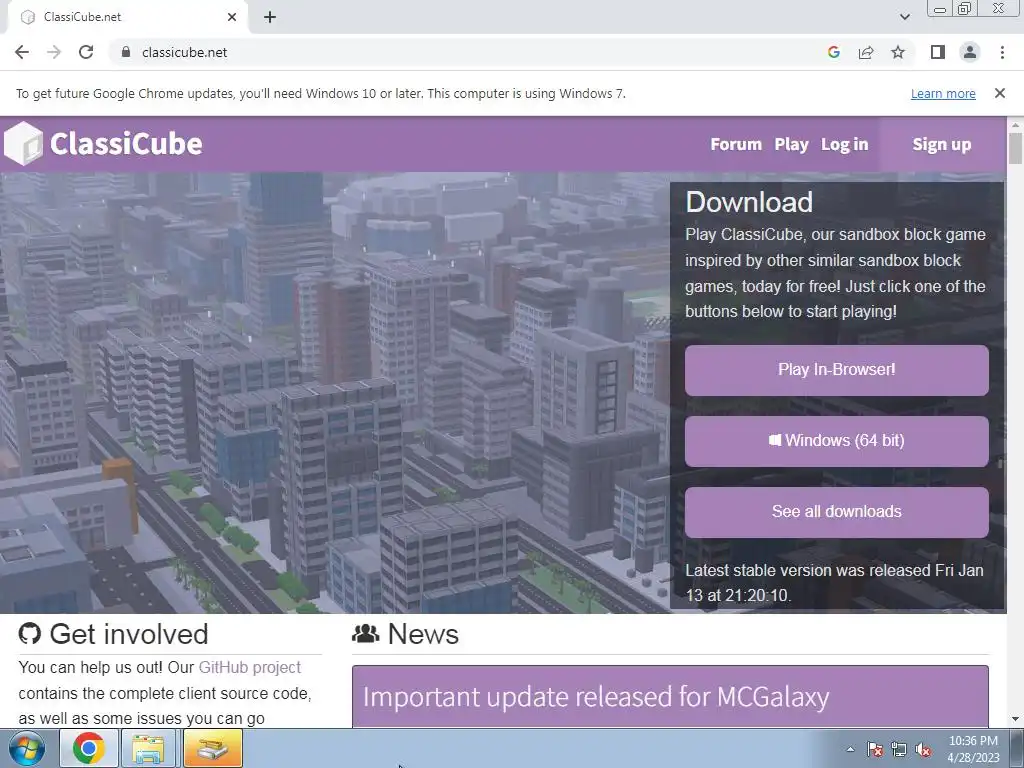Click the page vertical scrollbar thumb
Viewport: 1024px width, 768px height.
(x=1015, y=148)
